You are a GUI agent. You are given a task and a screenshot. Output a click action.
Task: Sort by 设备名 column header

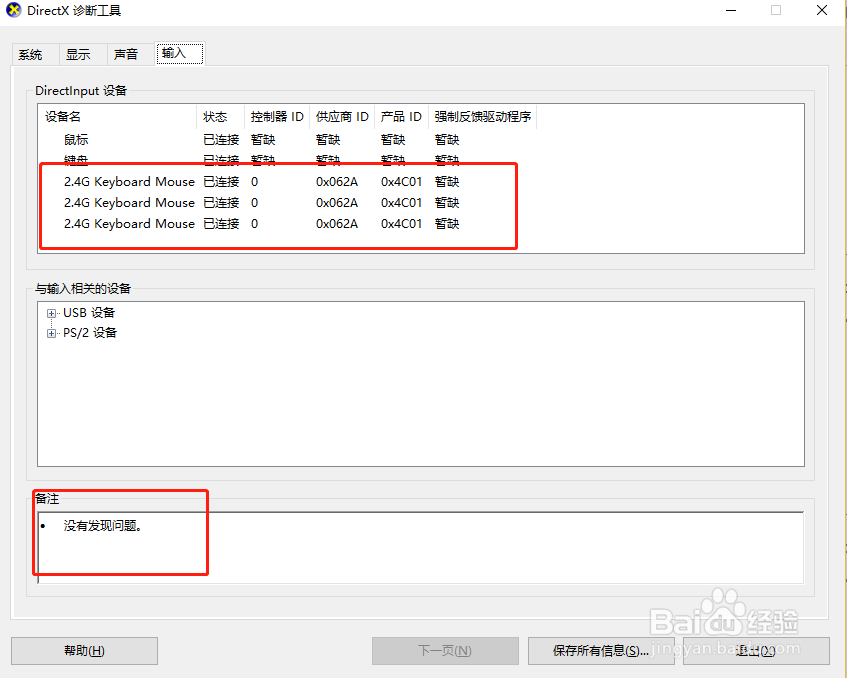[x=118, y=117]
